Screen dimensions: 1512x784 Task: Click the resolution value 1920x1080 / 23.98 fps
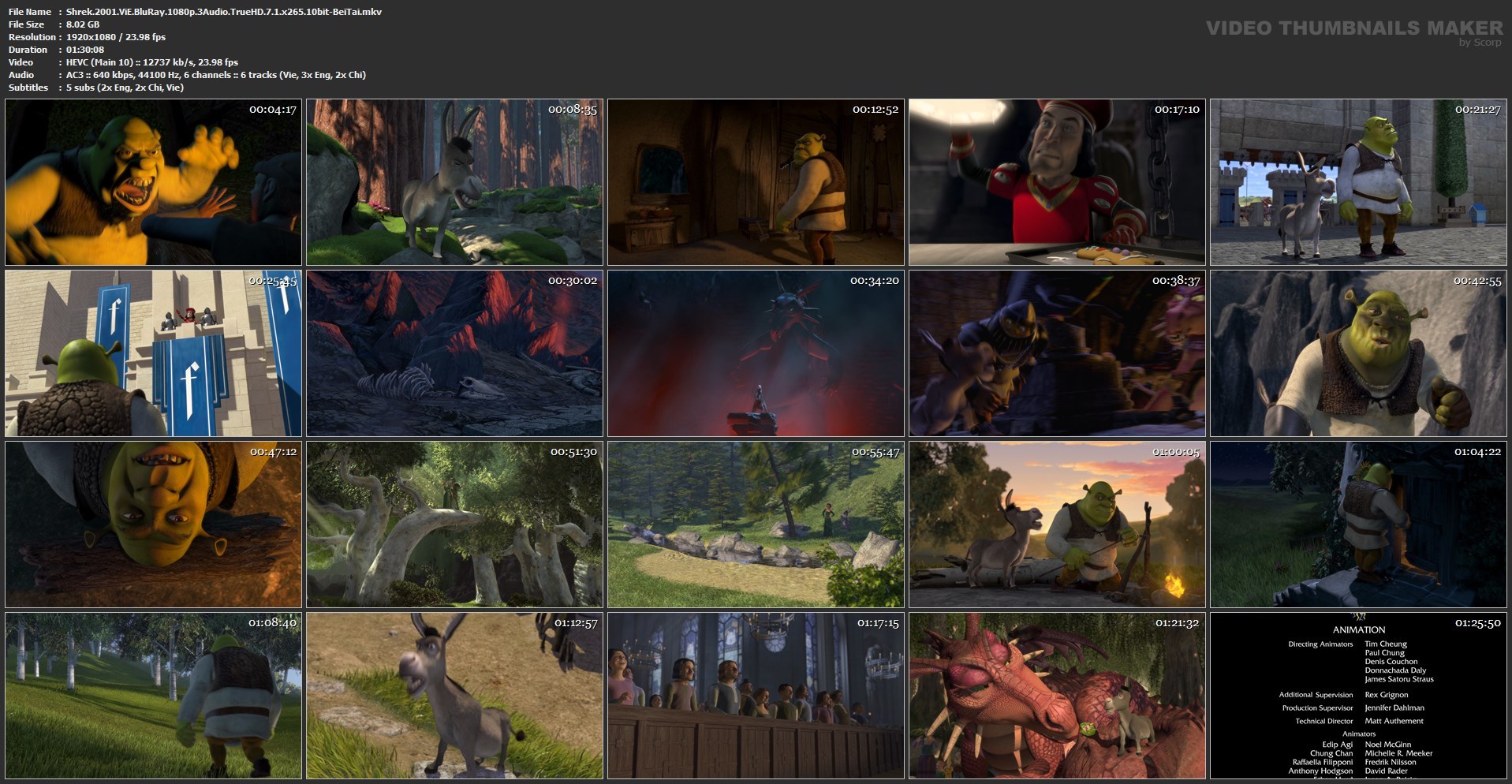point(116,37)
